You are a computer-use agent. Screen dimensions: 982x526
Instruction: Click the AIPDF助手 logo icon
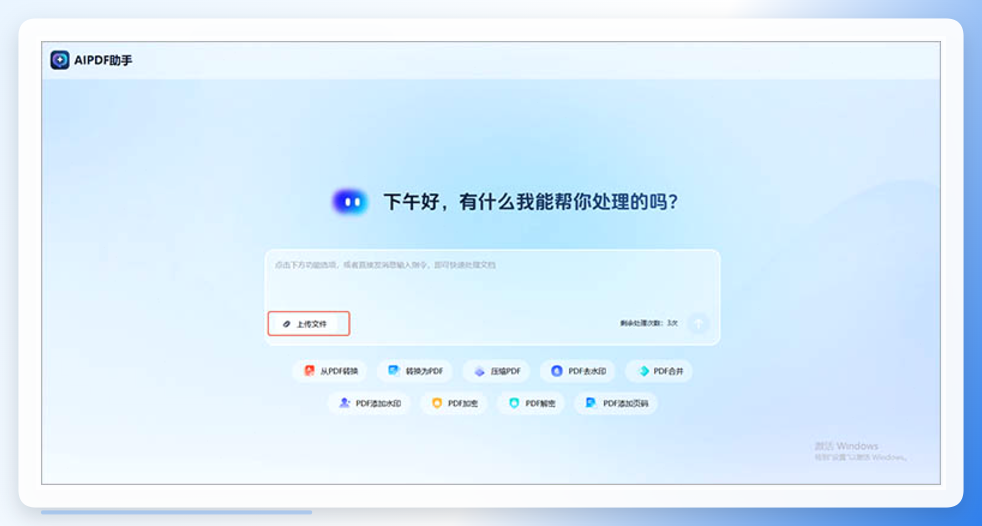[x=60, y=60]
